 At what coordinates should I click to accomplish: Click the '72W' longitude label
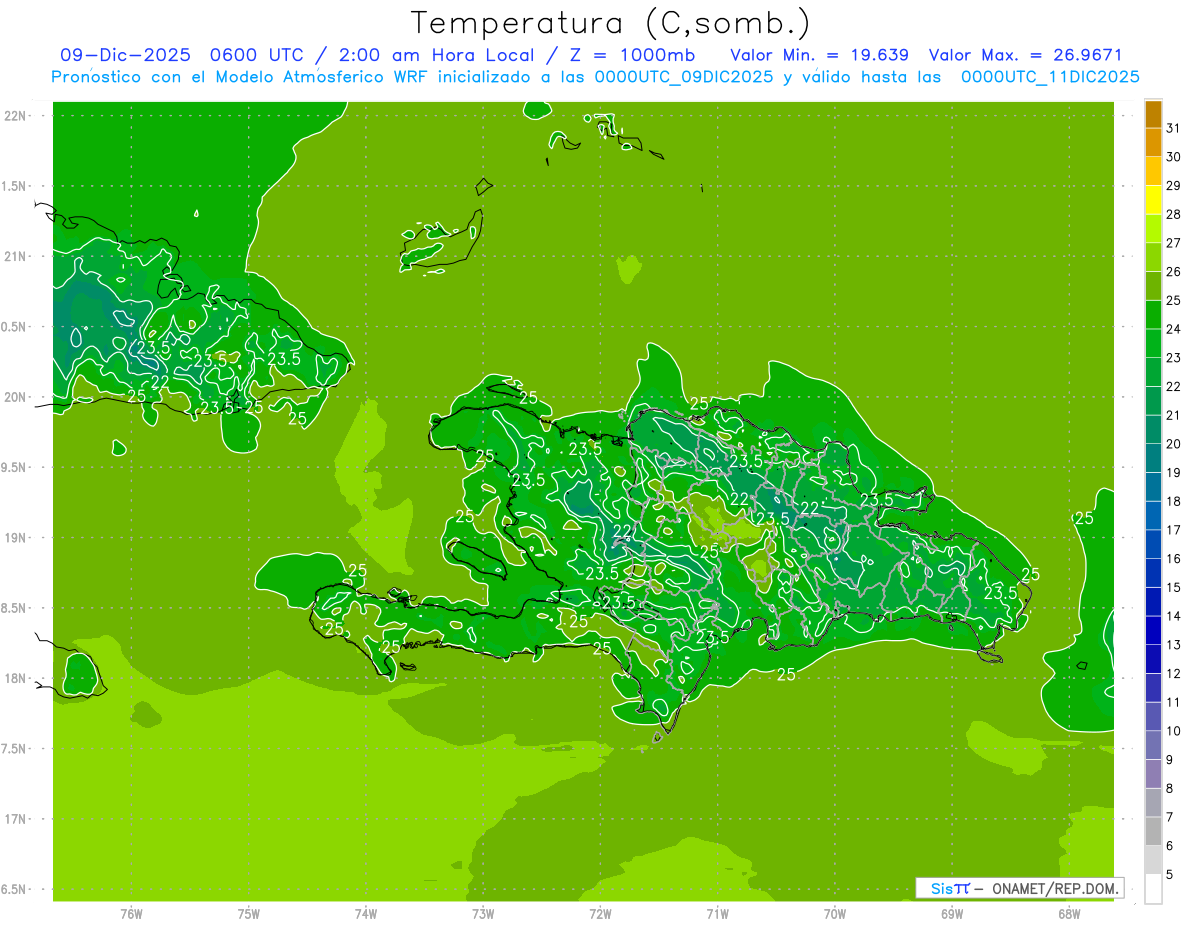click(600, 913)
